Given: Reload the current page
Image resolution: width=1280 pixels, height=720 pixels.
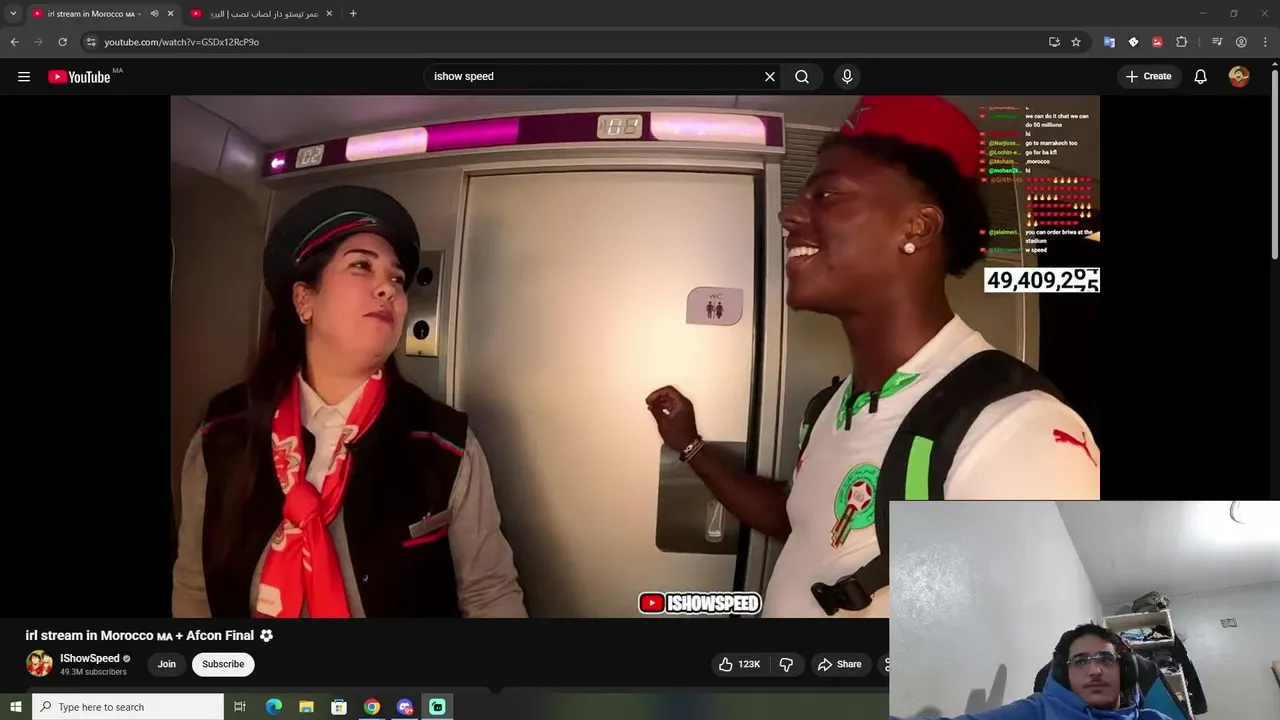Looking at the screenshot, I should pos(62,42).
